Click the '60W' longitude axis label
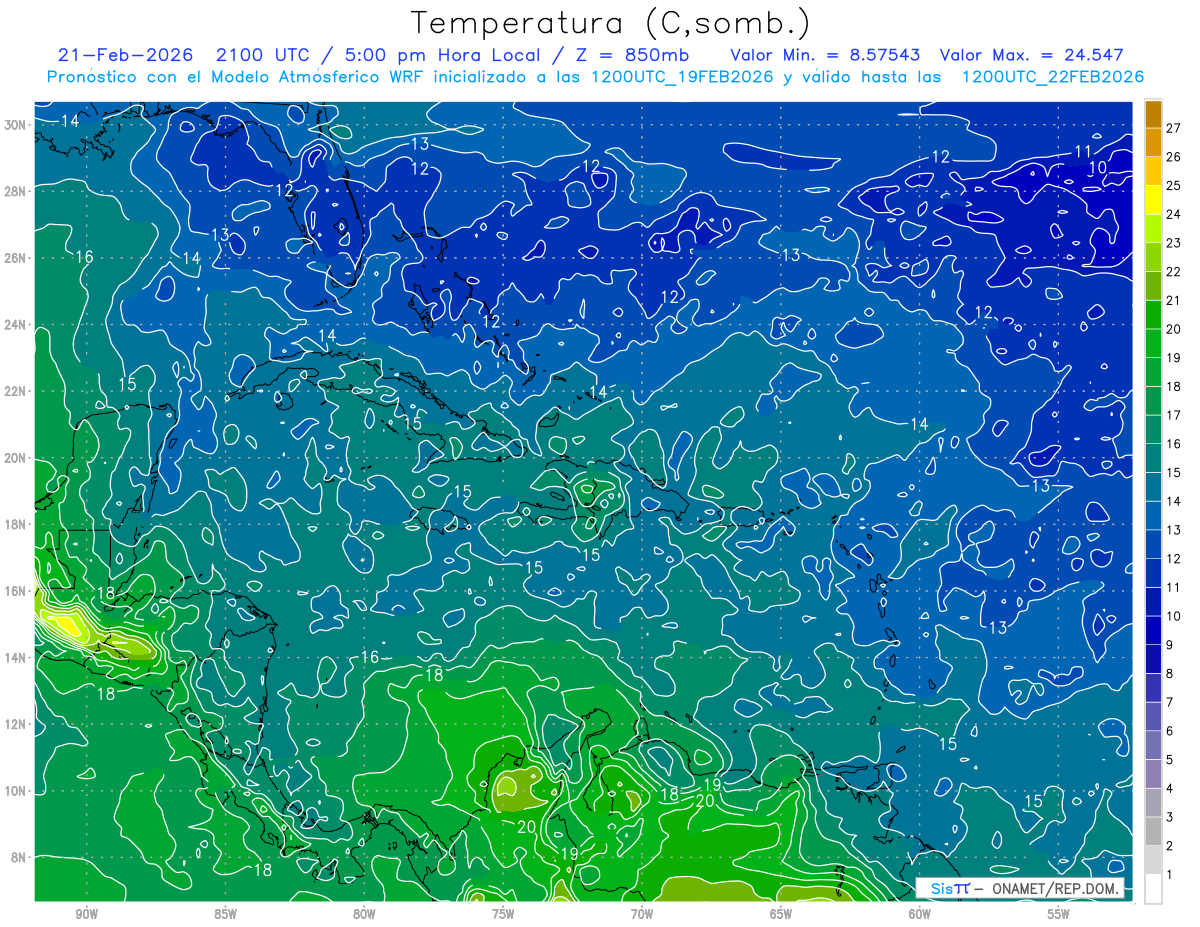1200x927 pixels. [x=920, y=914]
